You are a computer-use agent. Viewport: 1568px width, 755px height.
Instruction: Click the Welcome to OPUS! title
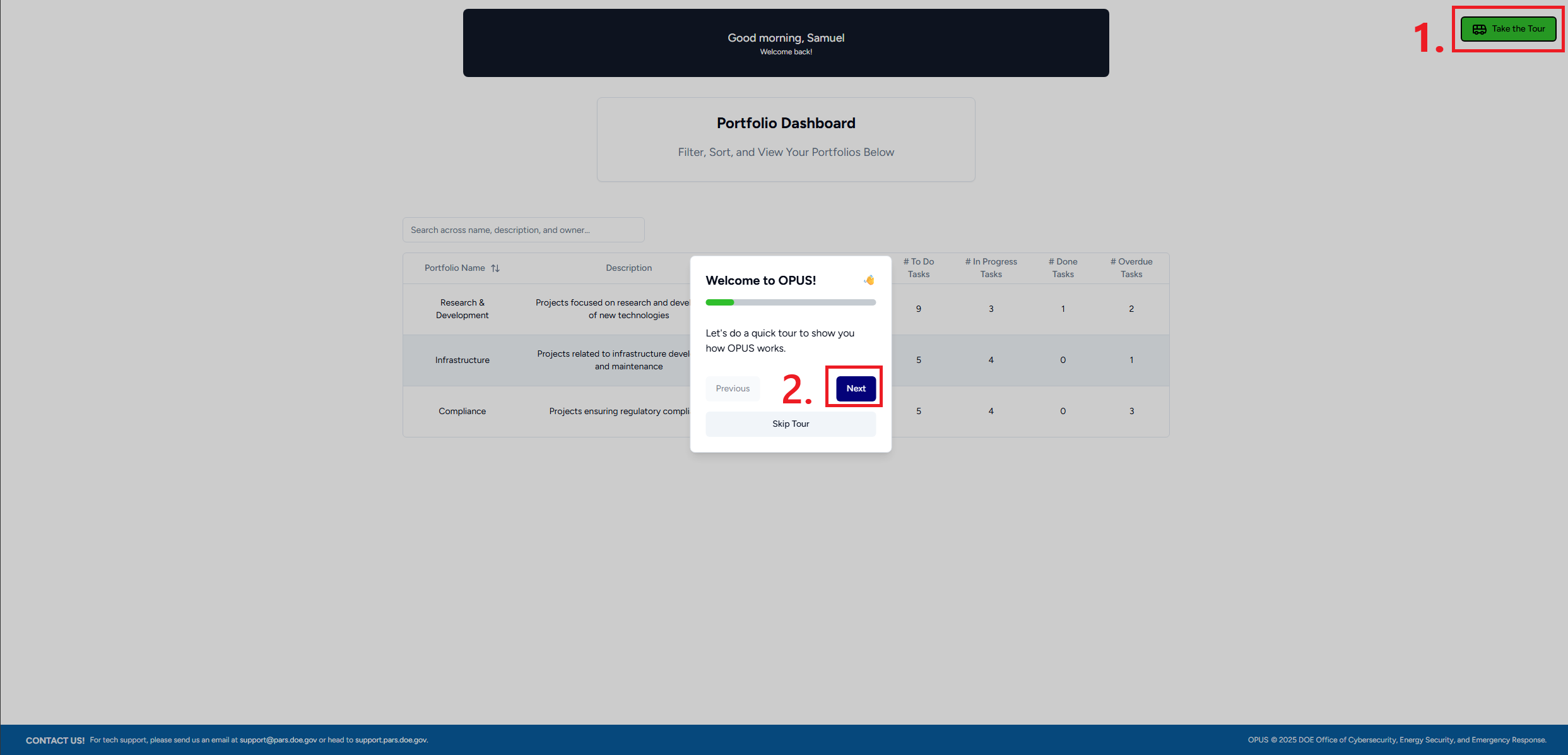760,280
